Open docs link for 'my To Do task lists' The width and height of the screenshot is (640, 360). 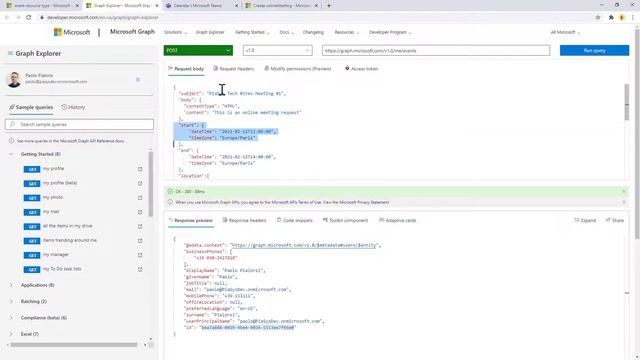[x=140, y=269]
